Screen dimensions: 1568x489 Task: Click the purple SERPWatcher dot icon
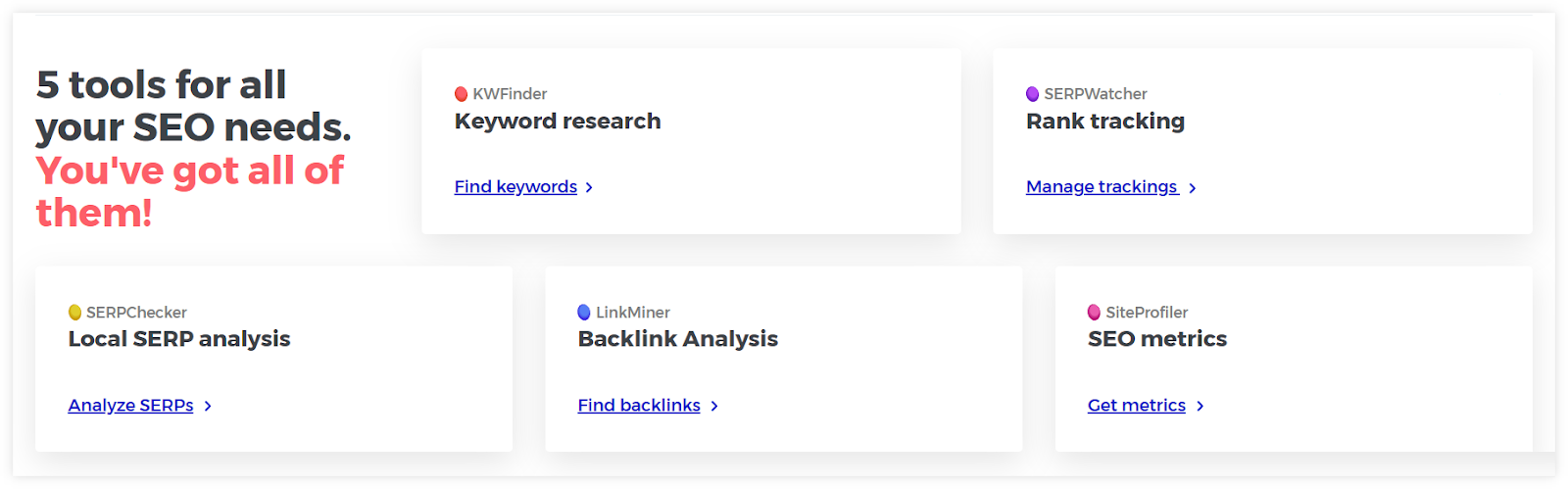pyautogui.click(x=1033, y=94)
